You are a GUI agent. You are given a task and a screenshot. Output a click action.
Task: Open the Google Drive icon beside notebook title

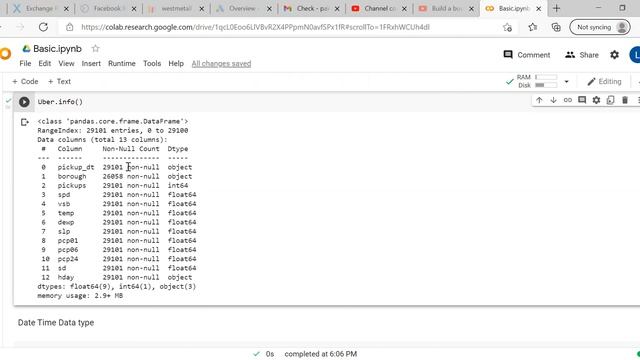(27, 49)
